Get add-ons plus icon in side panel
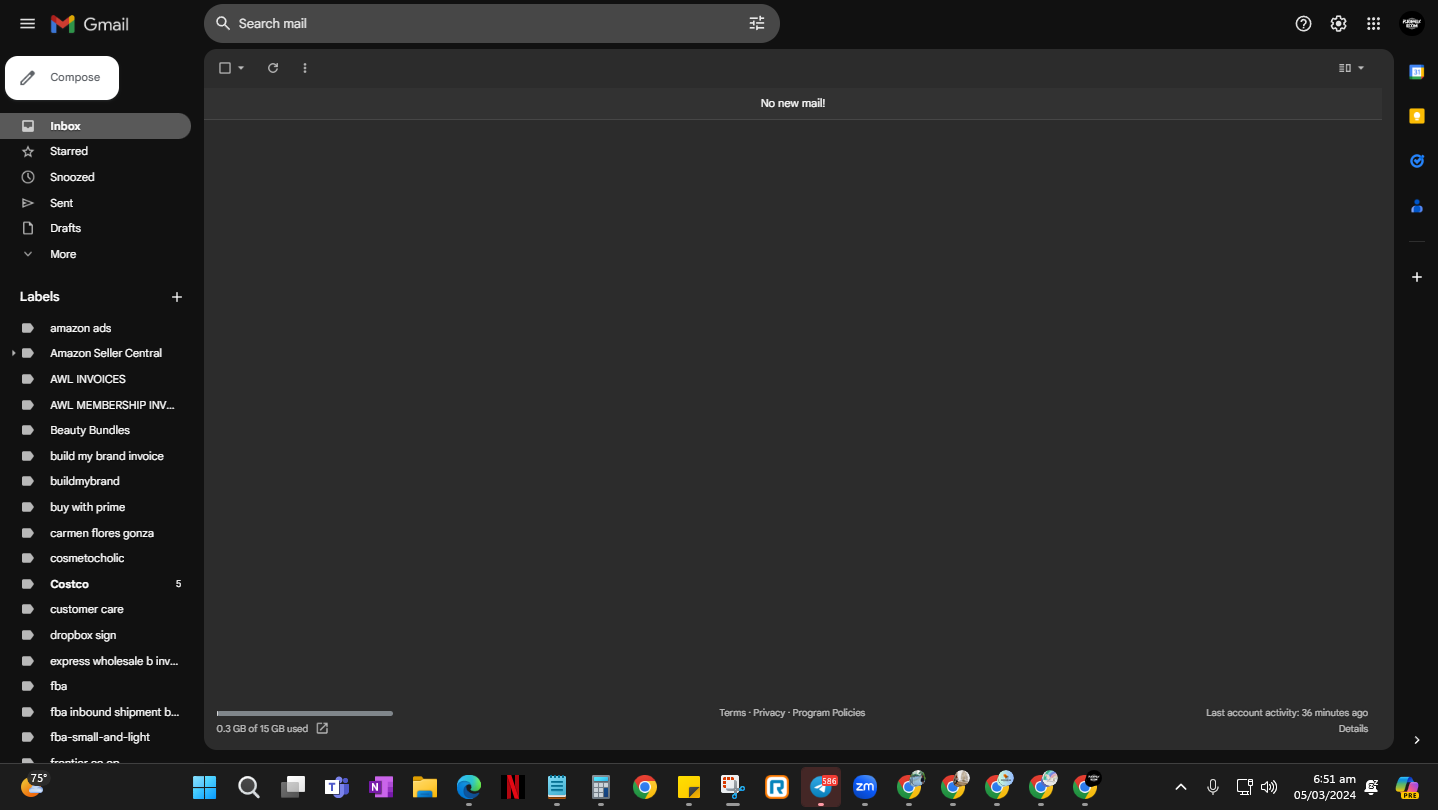The width and height of the screenshot is (1438, 810). 1416,277
